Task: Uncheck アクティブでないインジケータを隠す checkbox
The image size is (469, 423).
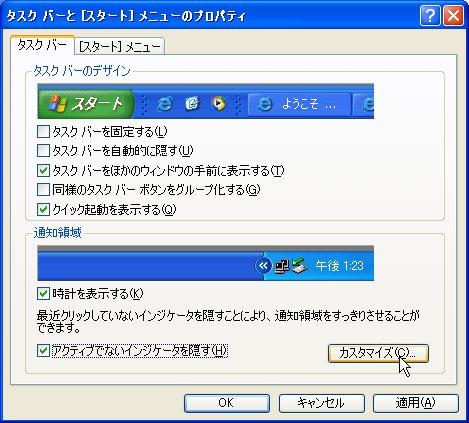Action: point(43,351)
